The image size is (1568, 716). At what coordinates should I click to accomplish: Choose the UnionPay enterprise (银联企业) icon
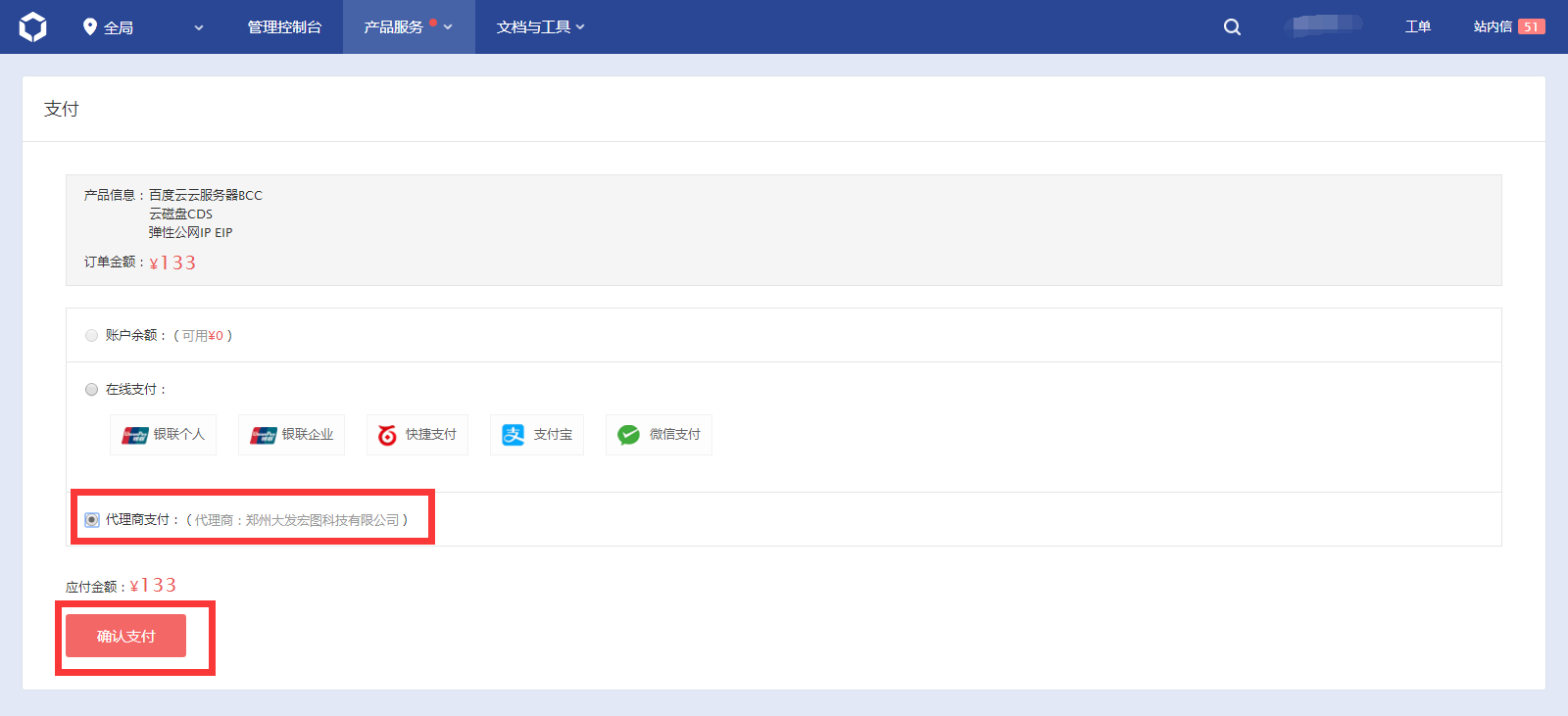tap(264, 435)
